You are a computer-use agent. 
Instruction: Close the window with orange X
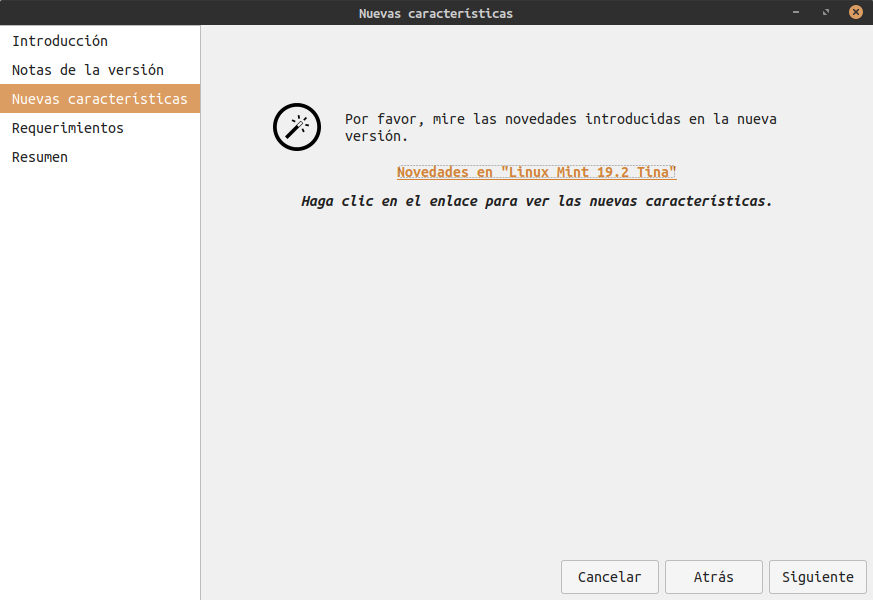coord(856,12)
